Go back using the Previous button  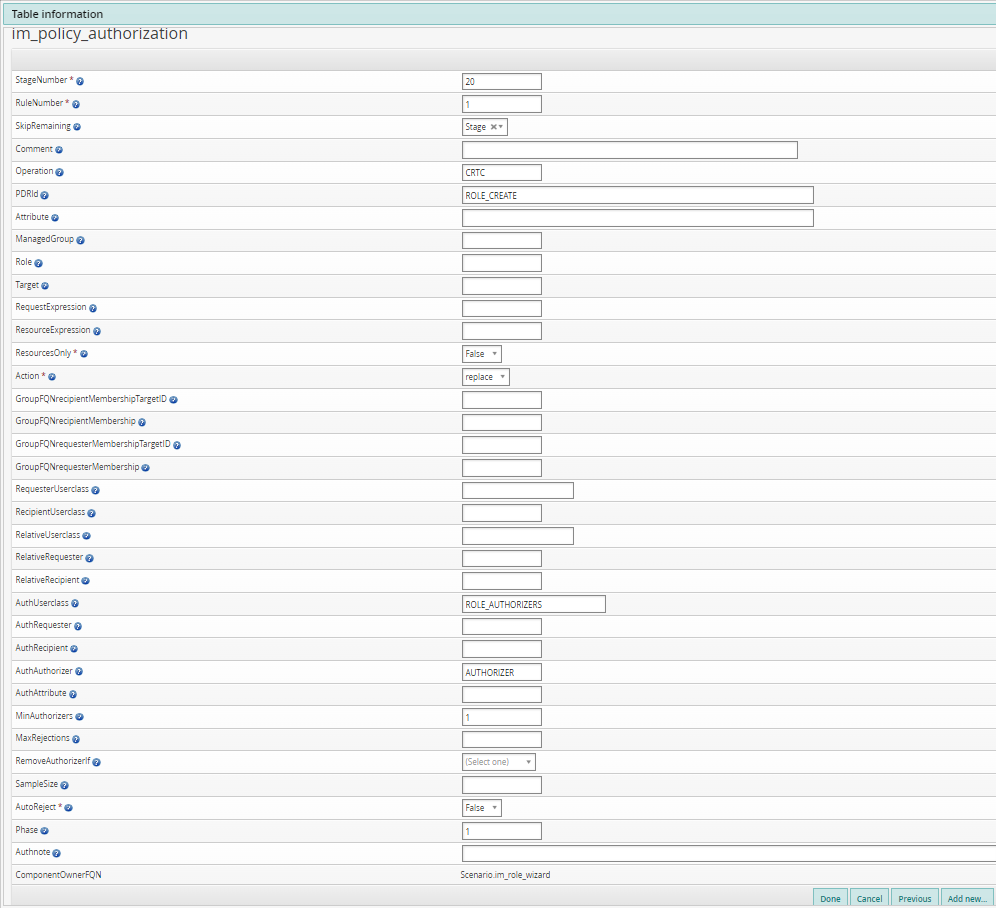[914, 898]
